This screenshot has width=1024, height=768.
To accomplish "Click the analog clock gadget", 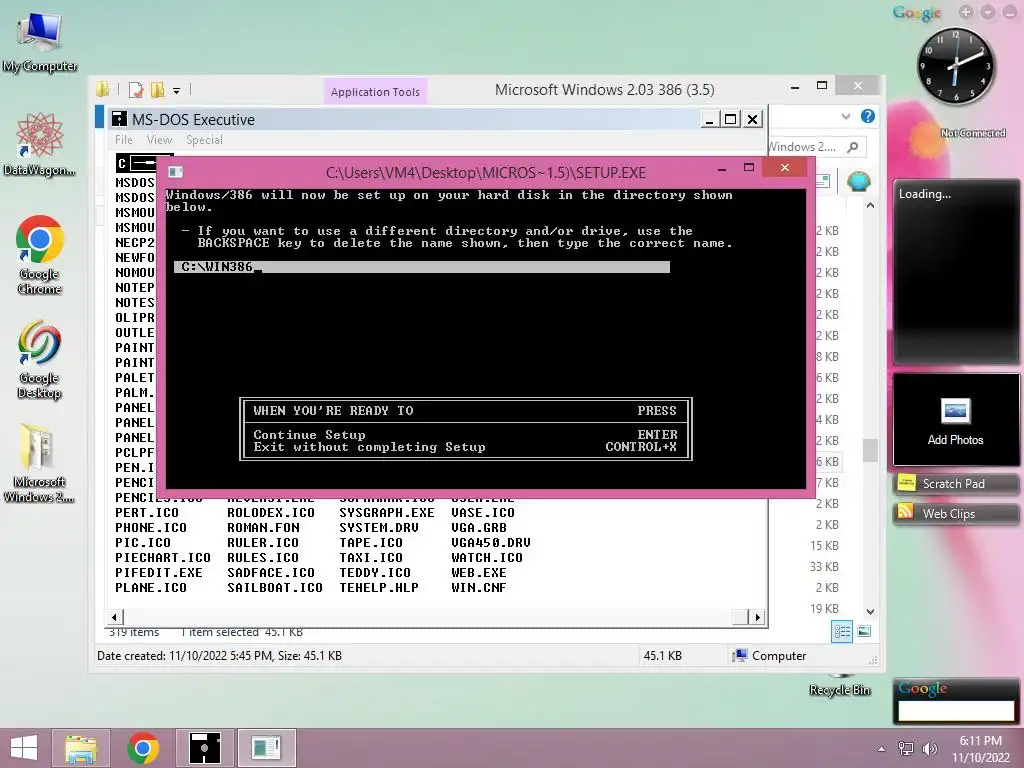I will coord(955,66).
